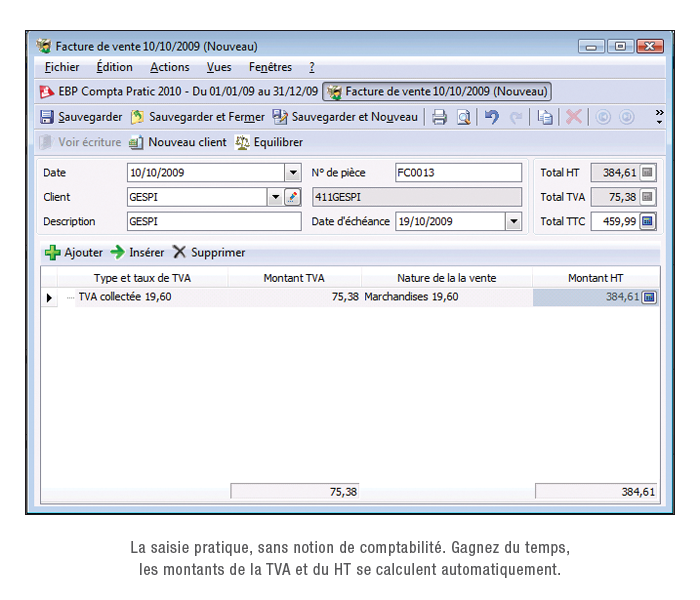Click the edit client pencil icon

click(292, 197)
